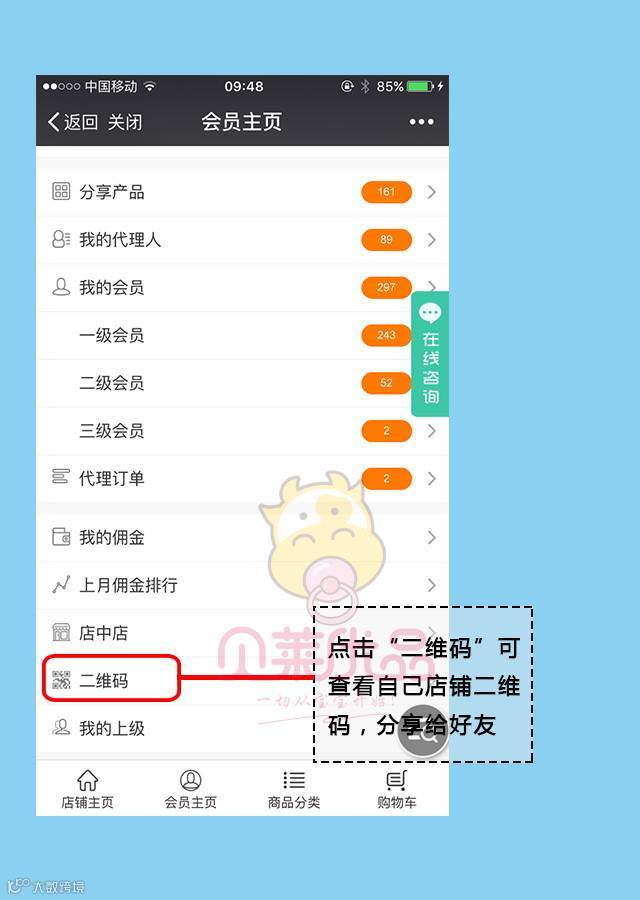This screenshot has width=640, height=900.
Task: Tap the 我的佣金 wallet icon
Action: pos(61,537)
